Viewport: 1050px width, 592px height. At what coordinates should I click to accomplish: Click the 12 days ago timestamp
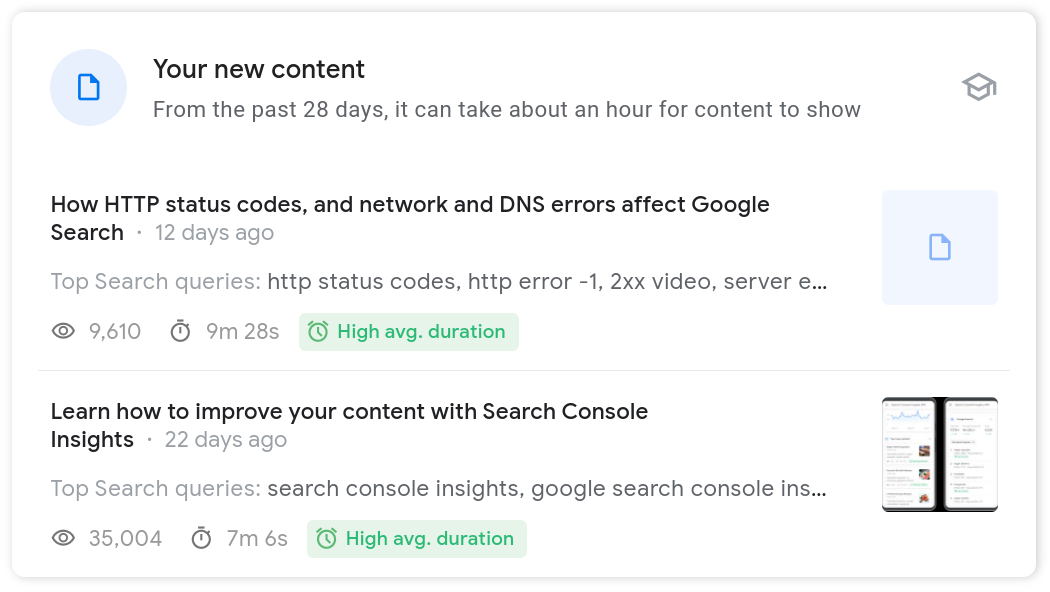pyautogui.click(x=214, y=232)
